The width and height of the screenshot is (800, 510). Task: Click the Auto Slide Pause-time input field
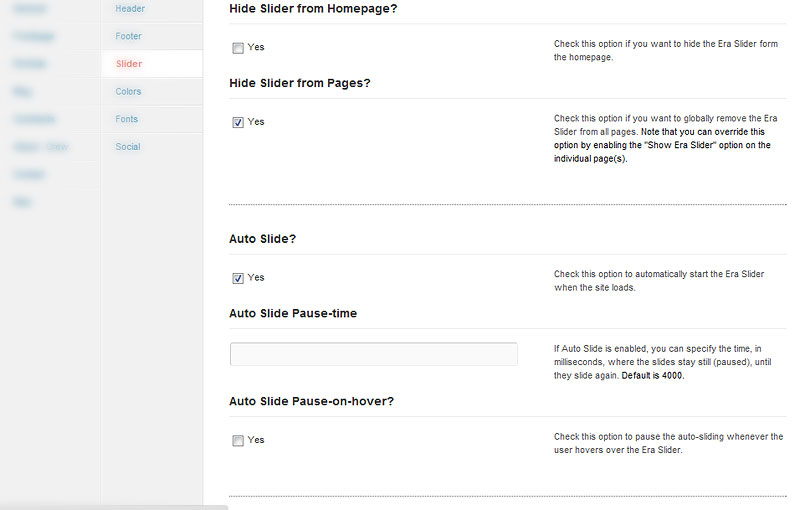373,354
